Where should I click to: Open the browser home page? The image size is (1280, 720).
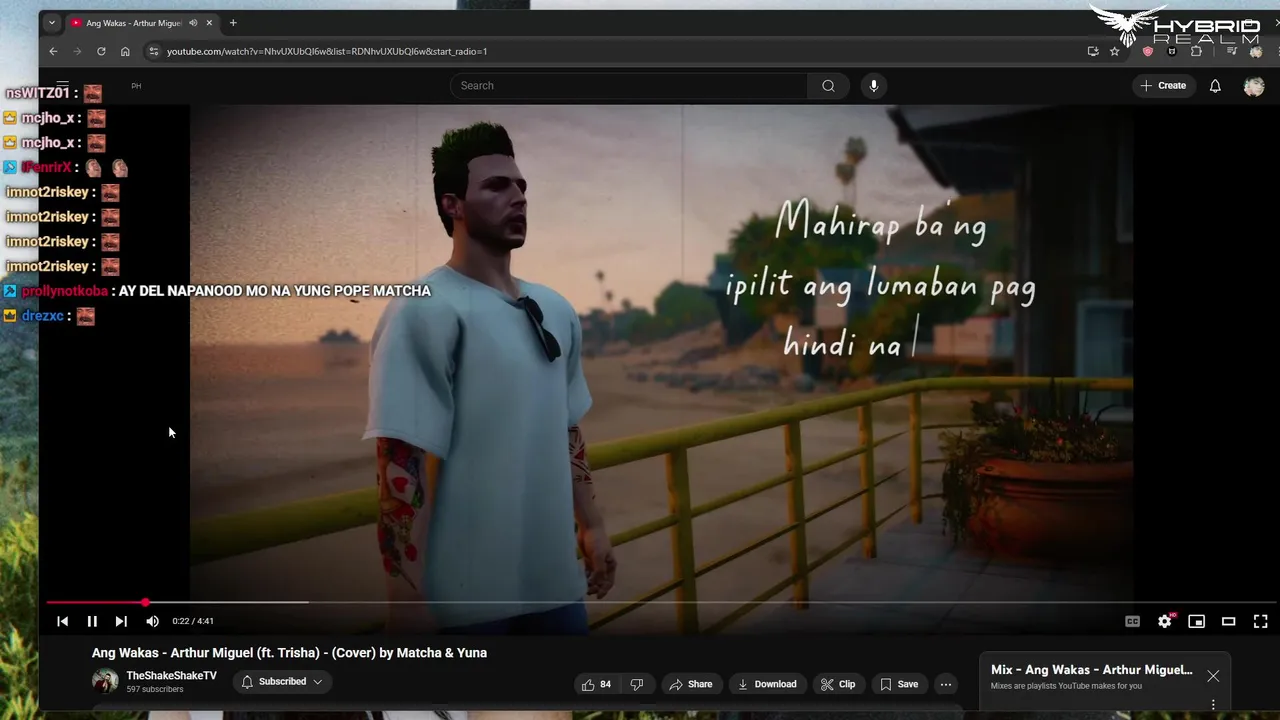pos(125,51)
